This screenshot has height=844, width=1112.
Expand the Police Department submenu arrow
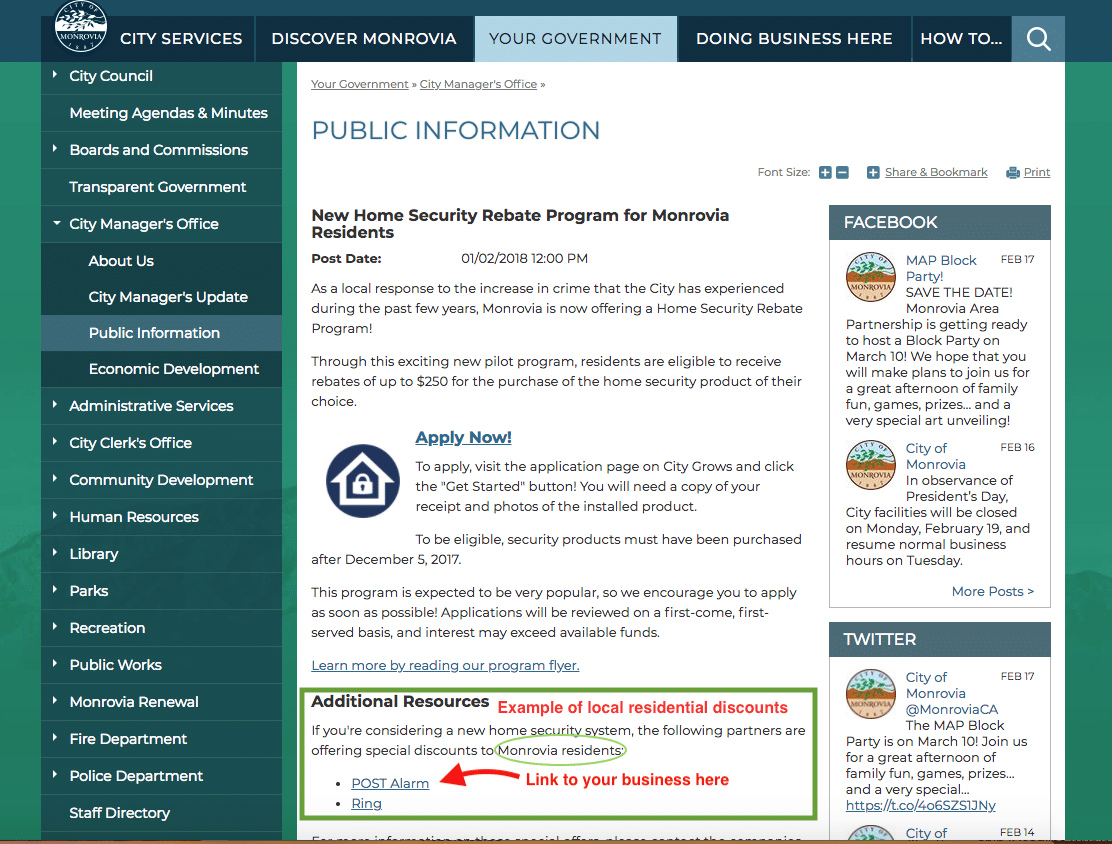pyautogui.click(x=55, y=775)
